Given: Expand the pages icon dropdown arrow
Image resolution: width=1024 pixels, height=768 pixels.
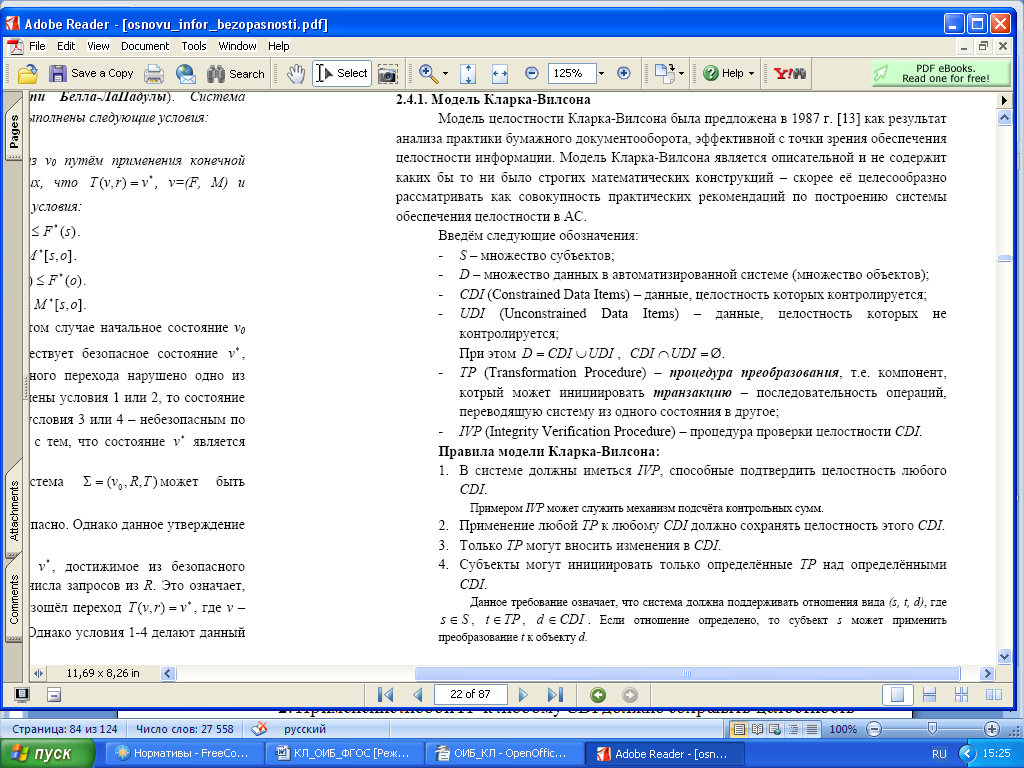Looking at the screenshot, I should pos(681,74).
